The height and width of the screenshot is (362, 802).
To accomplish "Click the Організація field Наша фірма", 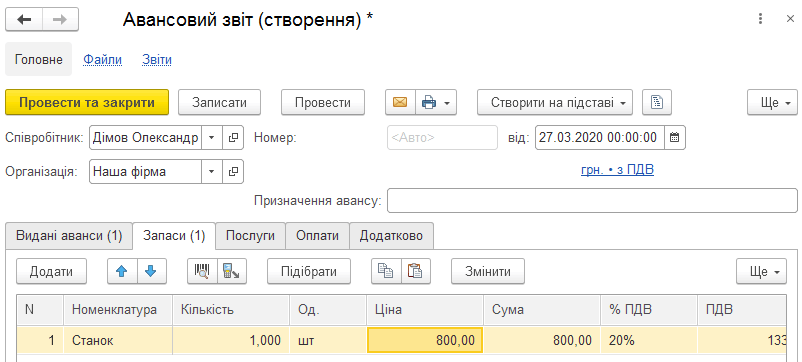I will (x=146, y=172).
